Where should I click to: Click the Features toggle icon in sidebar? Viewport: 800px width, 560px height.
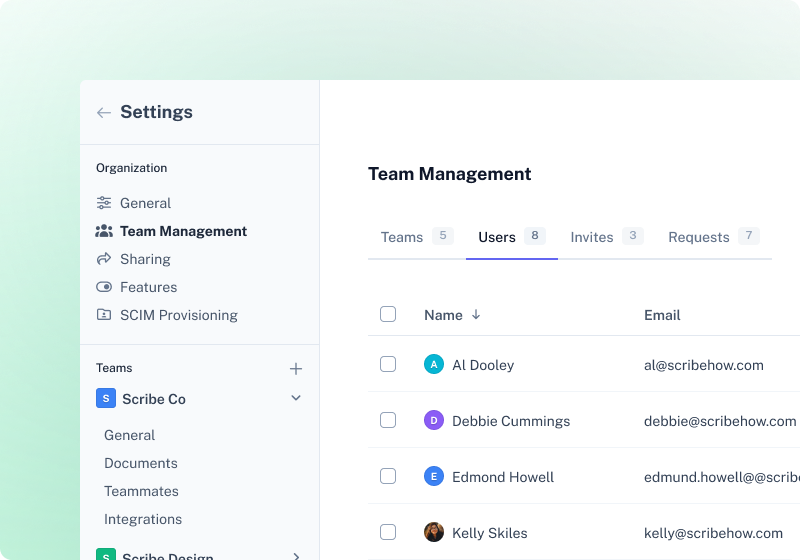pyautogui.click(x=104, y=287)
